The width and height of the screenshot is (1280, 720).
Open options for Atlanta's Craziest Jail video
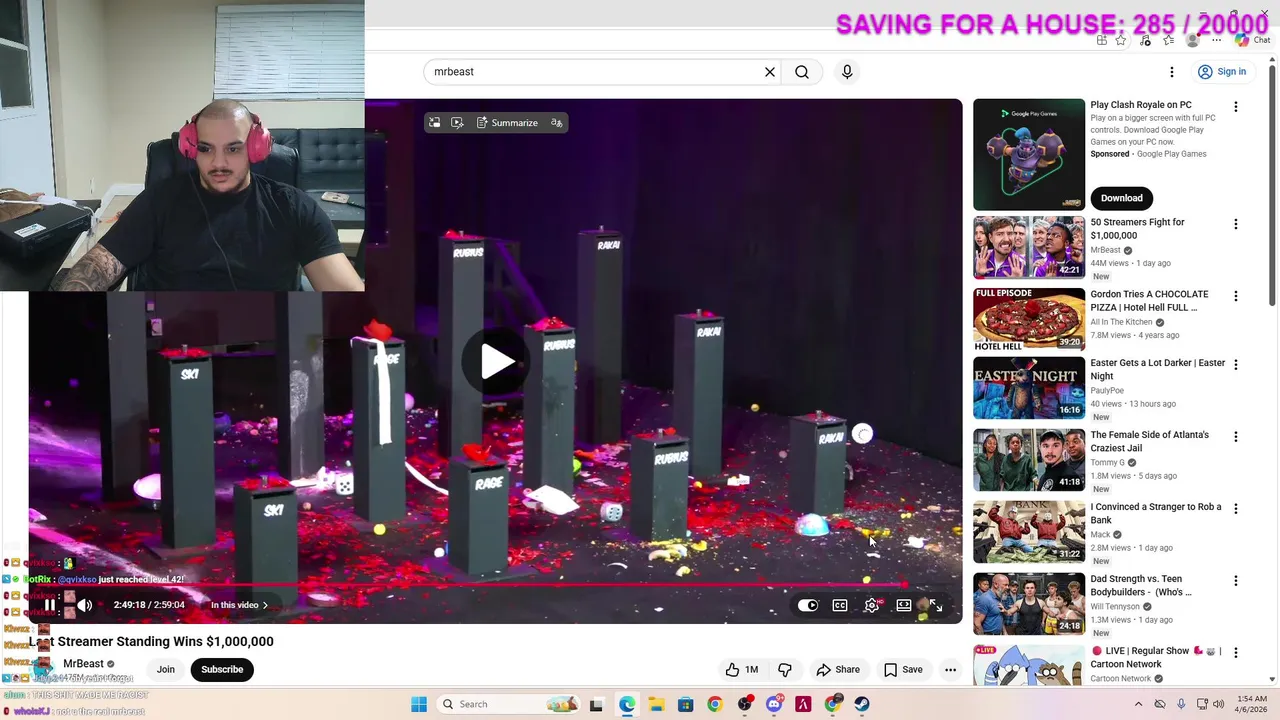click(1236, 437)
